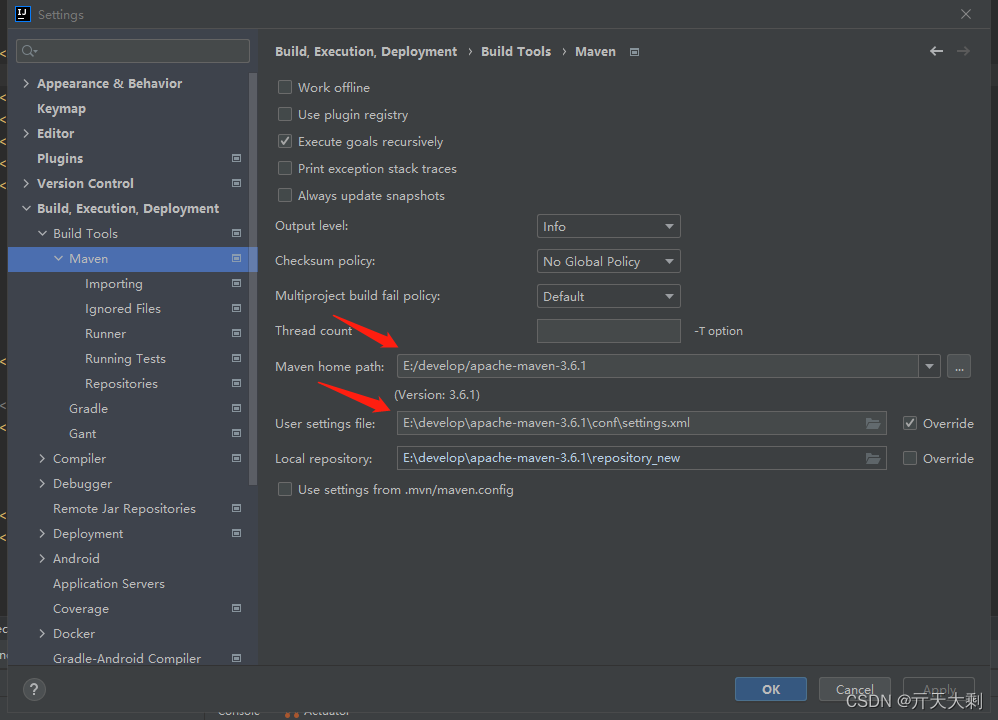998x720 pixels.
Task: Browse folder icon for Local repository
Action: tap(873, 458)
